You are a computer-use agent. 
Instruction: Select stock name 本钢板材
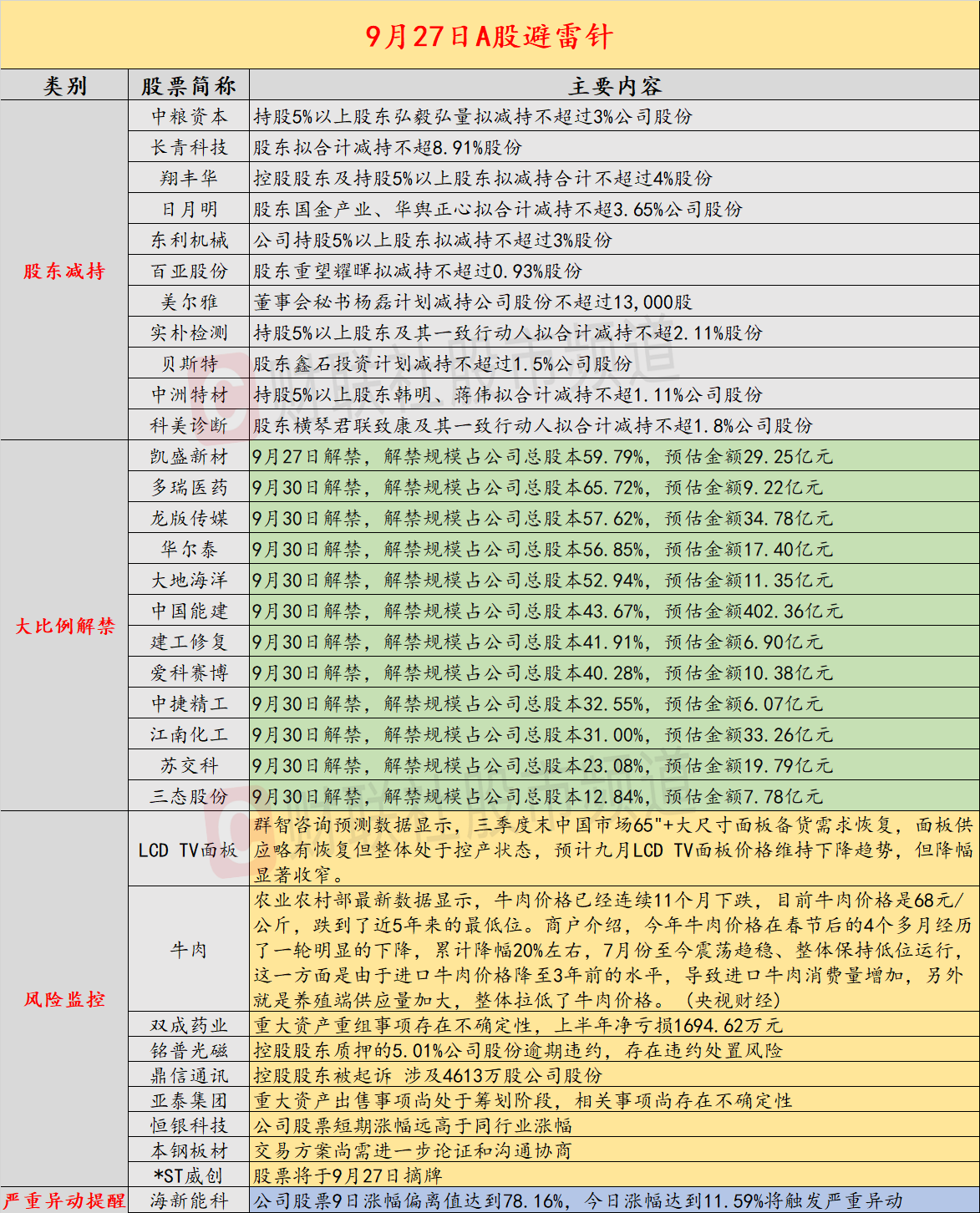[189, 1150]
